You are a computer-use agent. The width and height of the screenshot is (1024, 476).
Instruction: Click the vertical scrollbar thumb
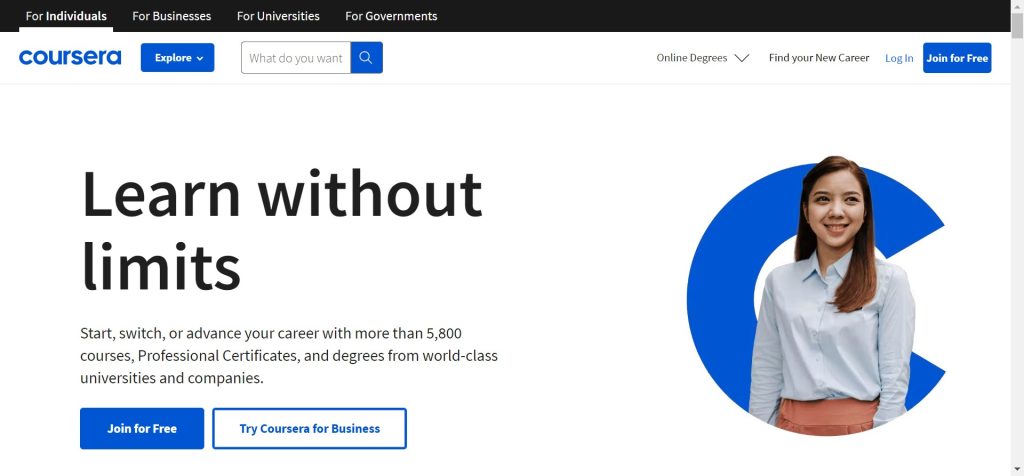pyautogui.click(x=1017, y=24)
